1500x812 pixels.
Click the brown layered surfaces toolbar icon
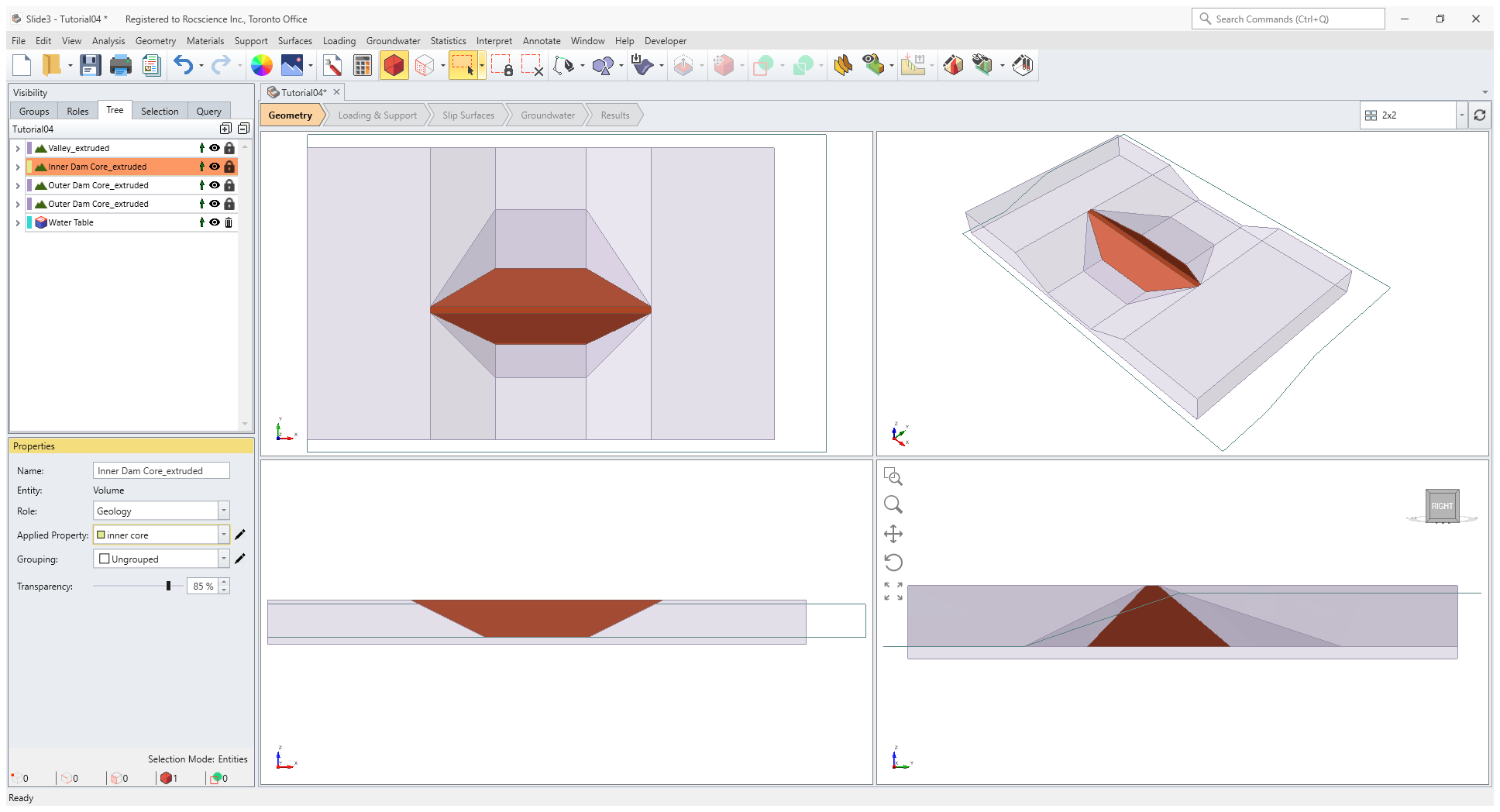coord(843,66)
